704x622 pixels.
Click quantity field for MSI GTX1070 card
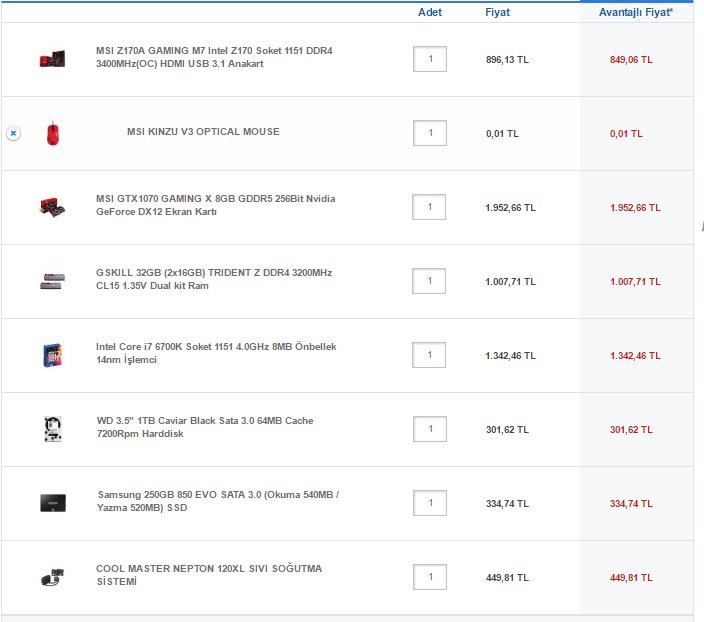[430, 207]
